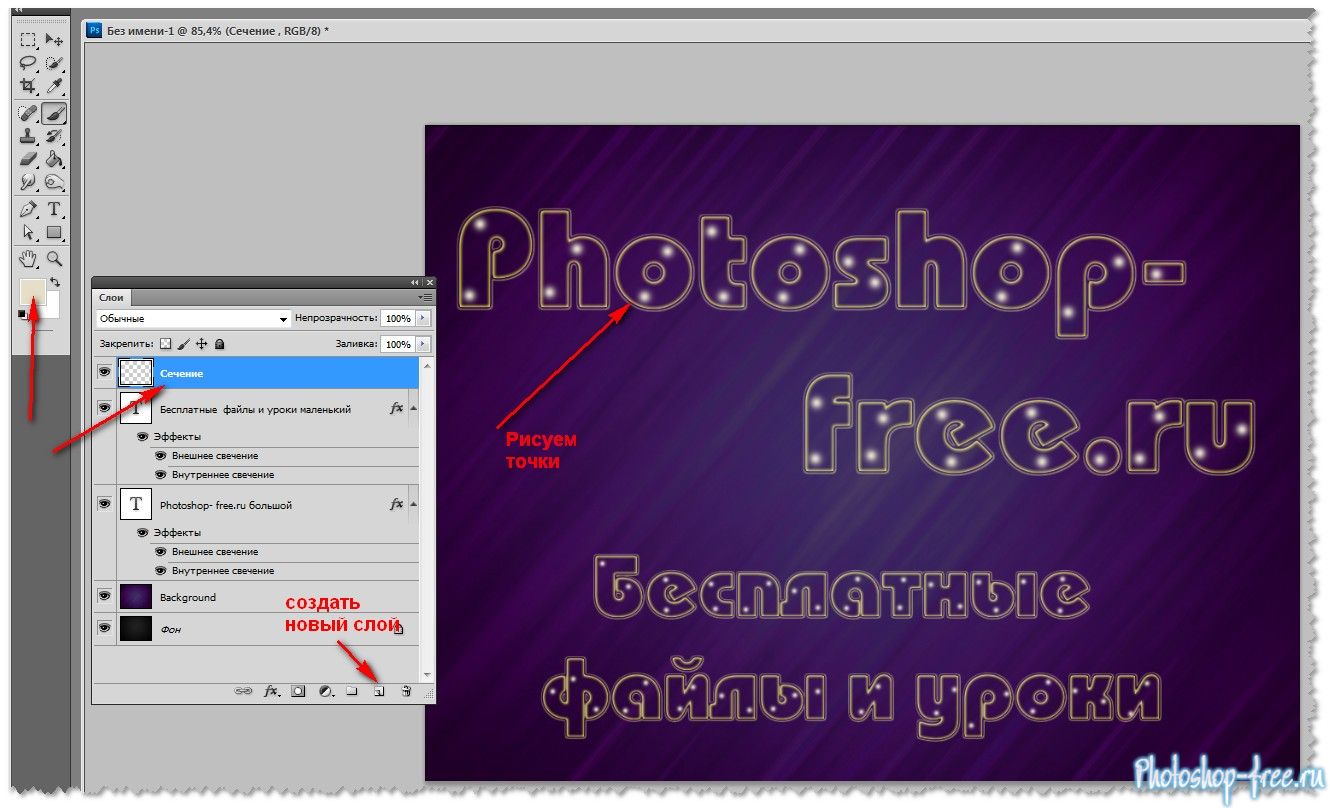Toggle visibility of the Сечение layer
This screenshot has width=1330, height=808.
pyautogui.click(x=104, y=372)
